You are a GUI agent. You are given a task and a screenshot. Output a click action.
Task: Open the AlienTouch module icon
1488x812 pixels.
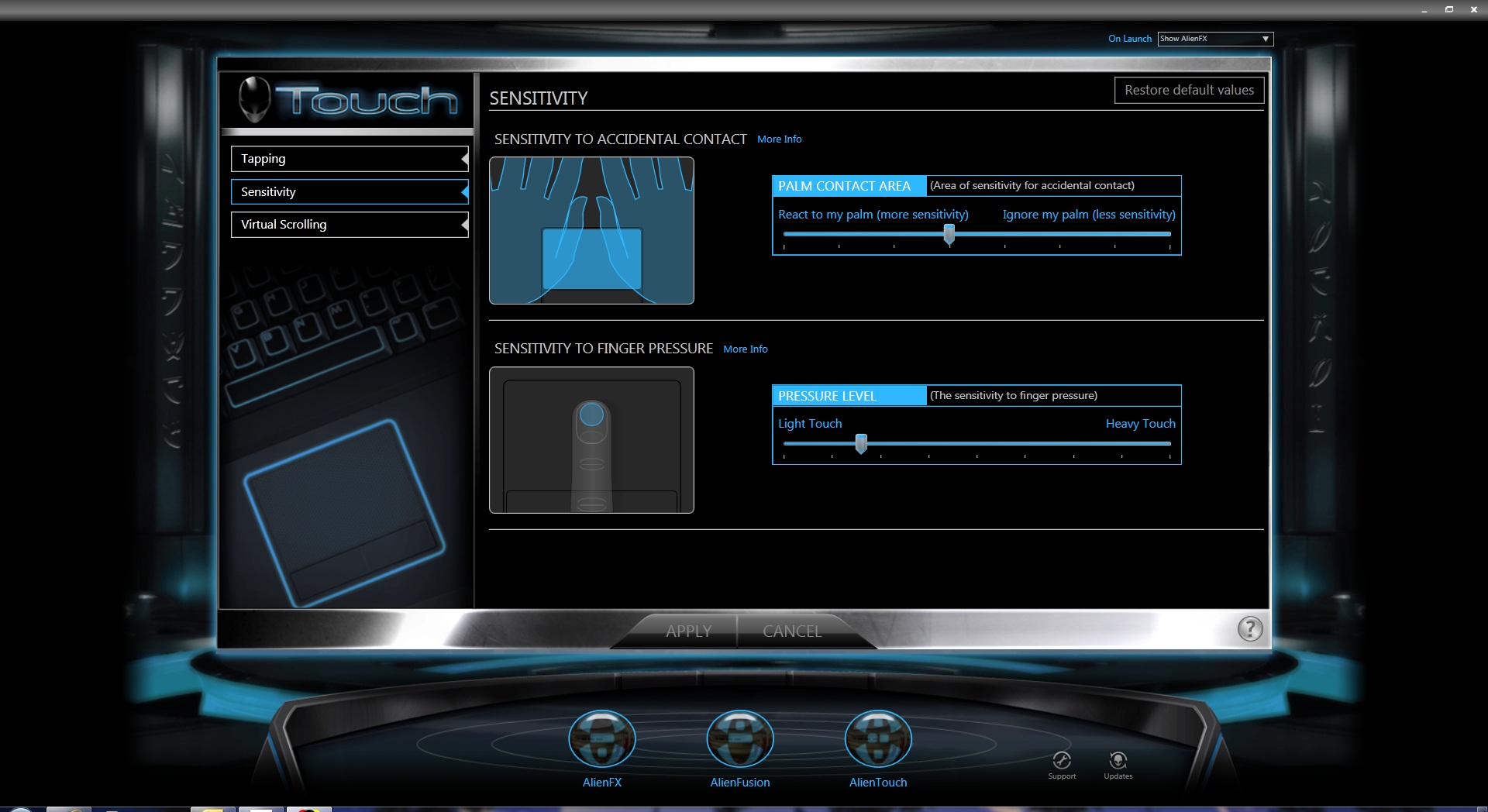tap(878, 739)
